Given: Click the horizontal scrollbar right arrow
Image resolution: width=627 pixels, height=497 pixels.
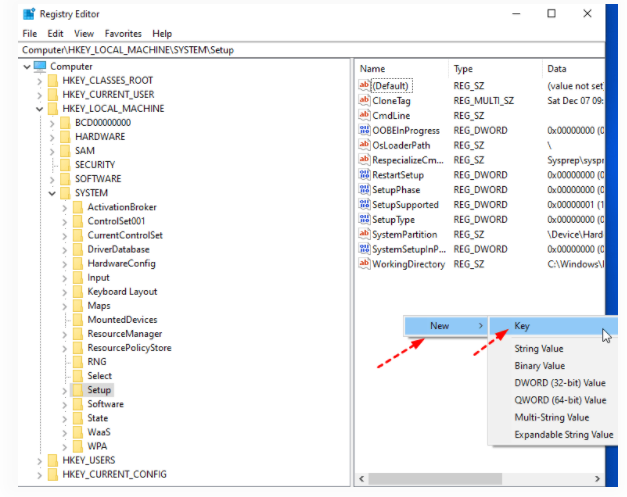Looking at the screenshot, I should coord(597,479).
